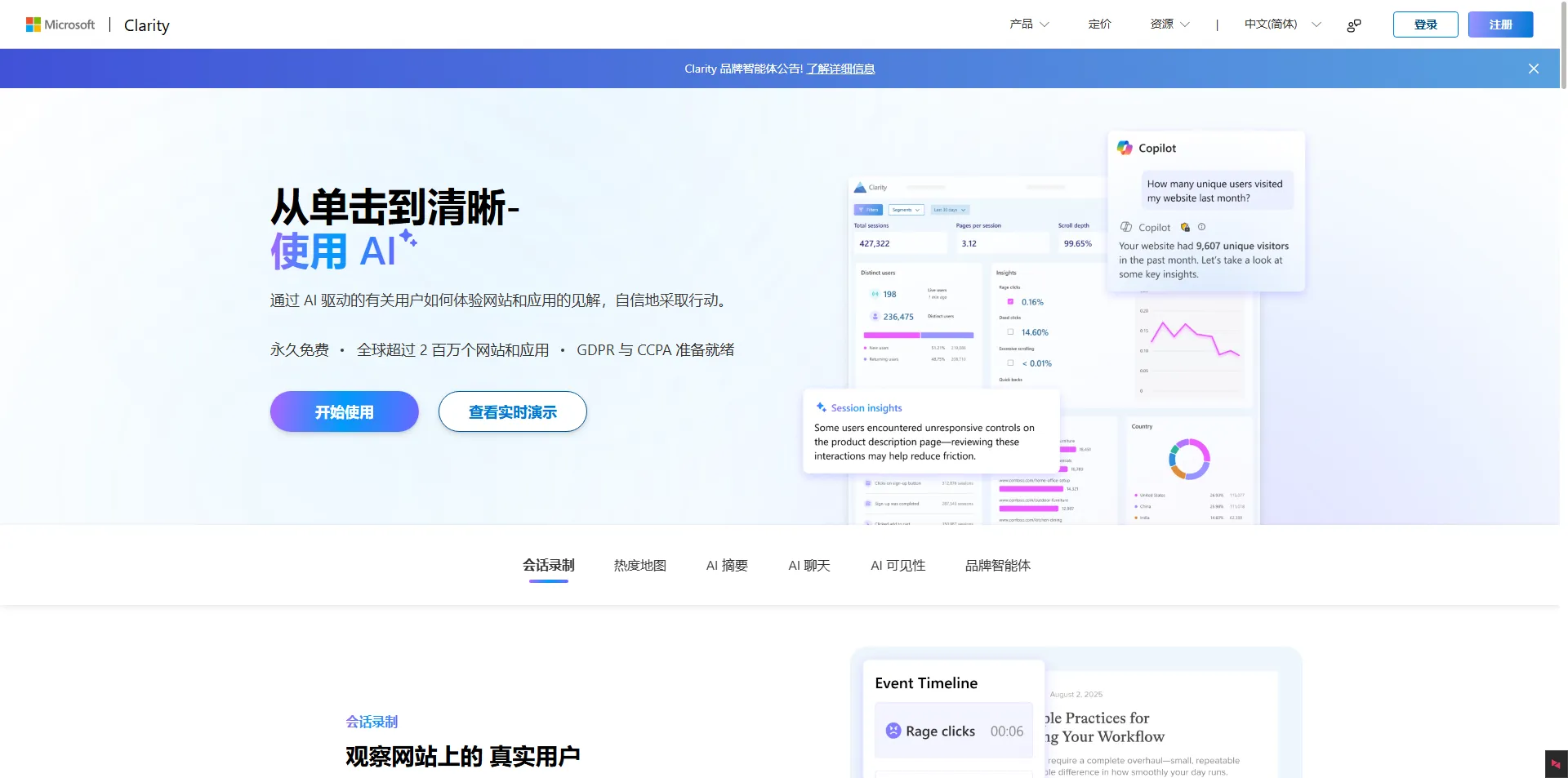The height and width of the screenshot is (778, 1568).
Task: Expand the 资源 dropdown menu
Action: pyautogui.click(x=1169, y=24)
